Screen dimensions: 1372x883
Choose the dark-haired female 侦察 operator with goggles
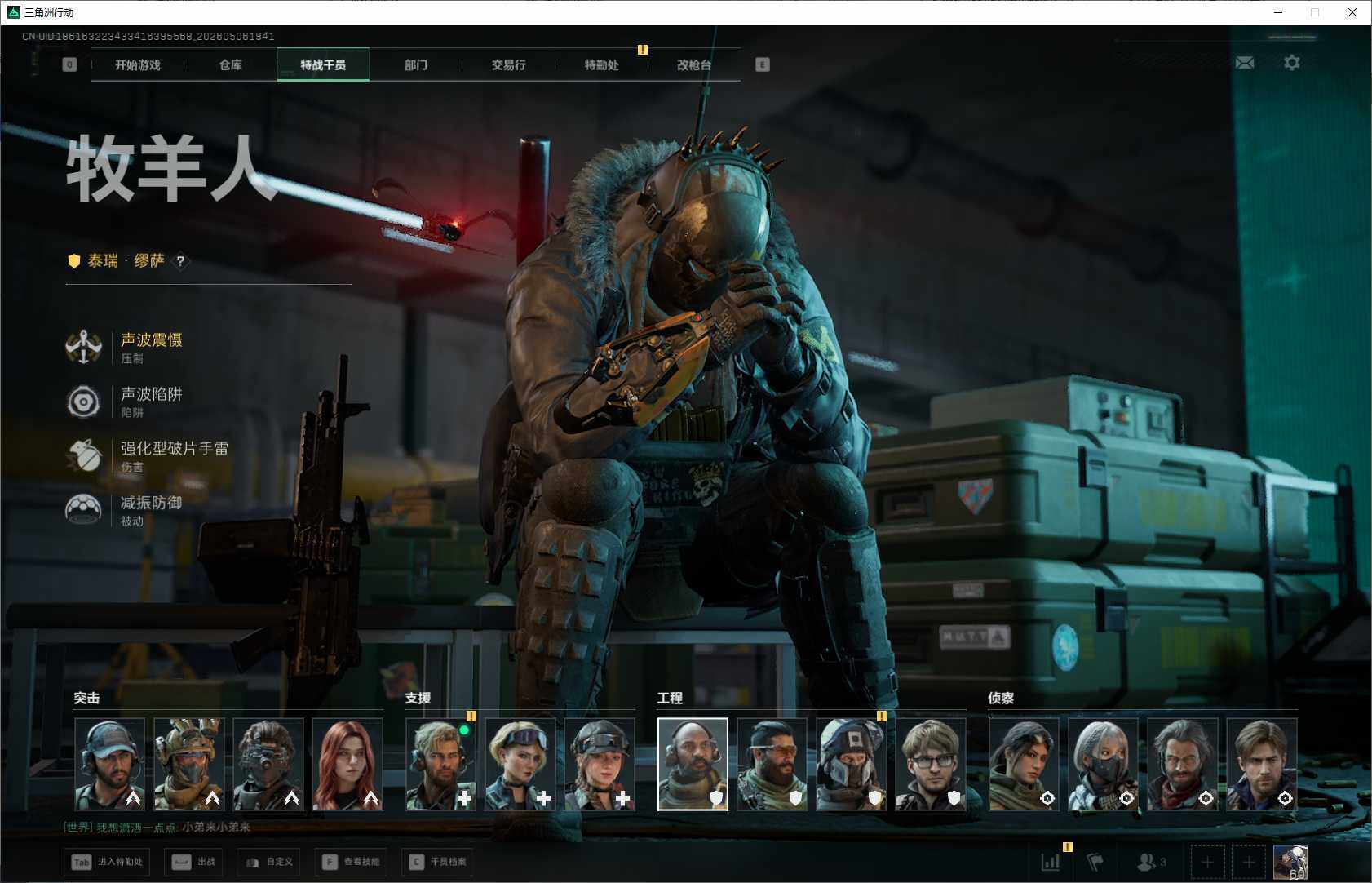tap(1025, 764)
